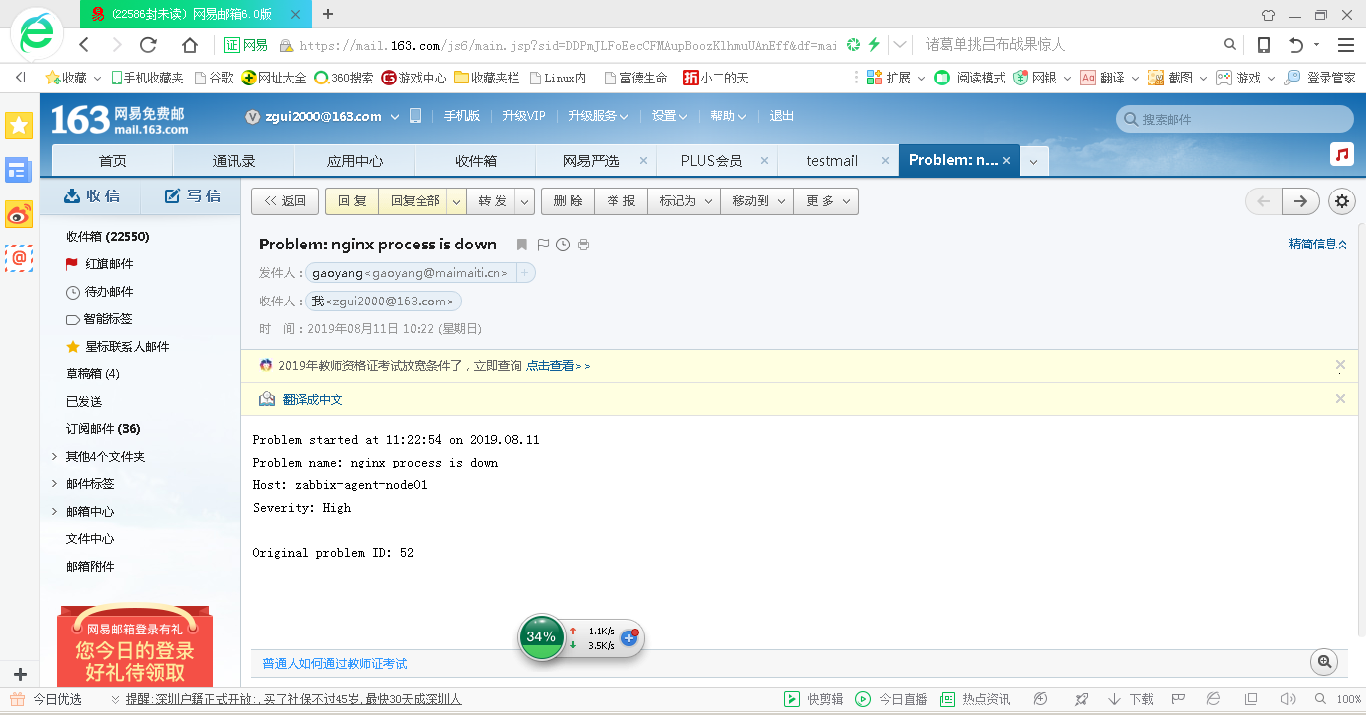
Task: Set reminder with clock icon
Action: 563,244
